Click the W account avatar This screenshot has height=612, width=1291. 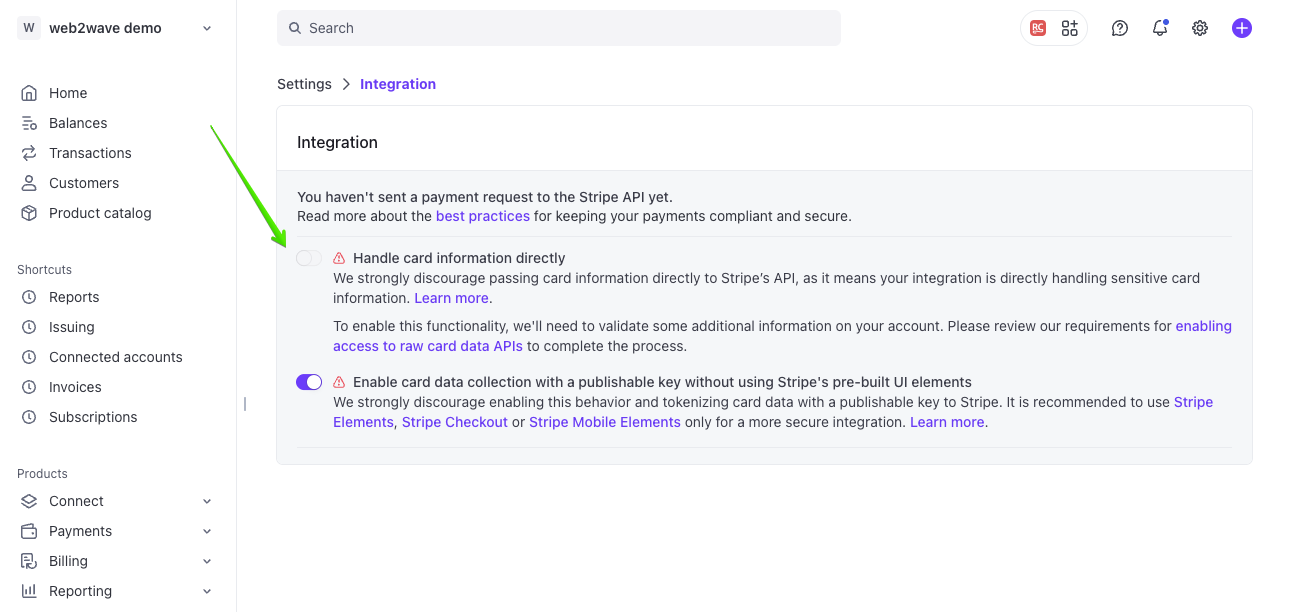pyautogui.click(x=28, y=28)
